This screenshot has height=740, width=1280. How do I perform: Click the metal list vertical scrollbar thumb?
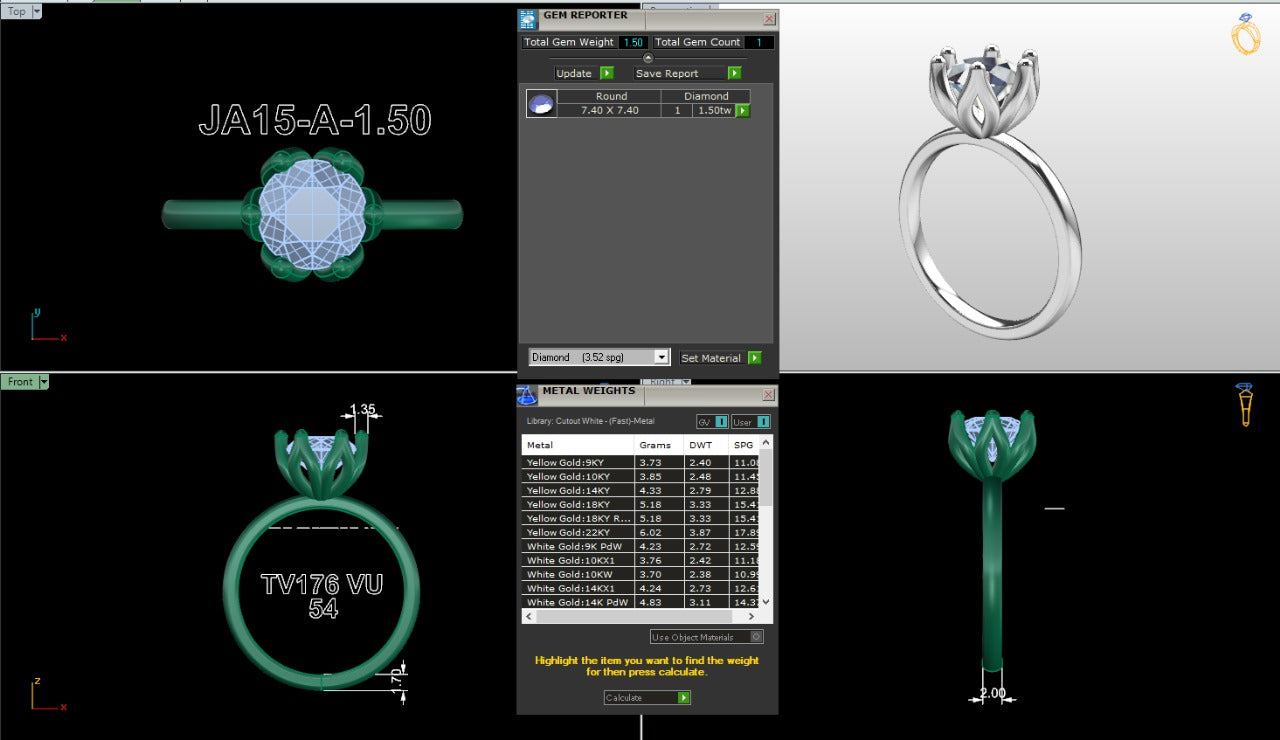[766, 478]
